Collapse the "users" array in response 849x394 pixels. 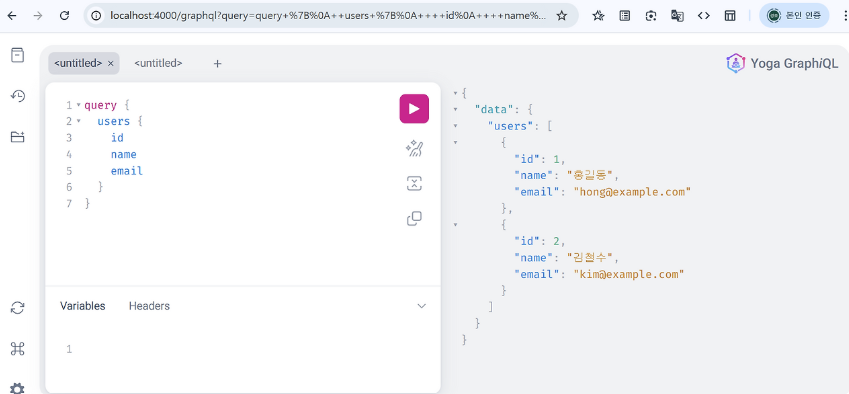pyautogui.click(x=455, y=126)
